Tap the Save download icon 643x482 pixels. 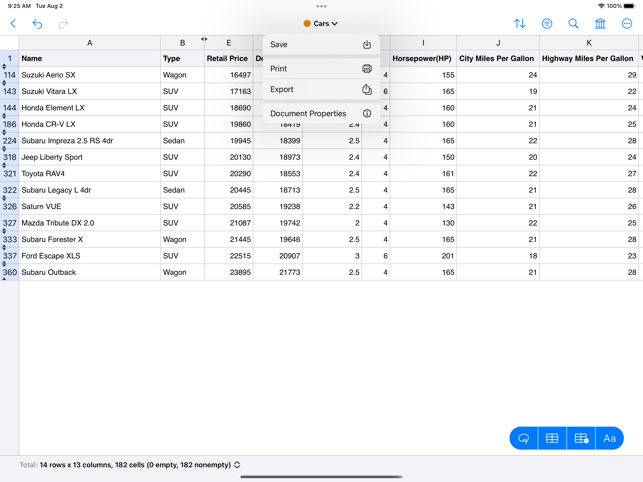click(367, 45)
